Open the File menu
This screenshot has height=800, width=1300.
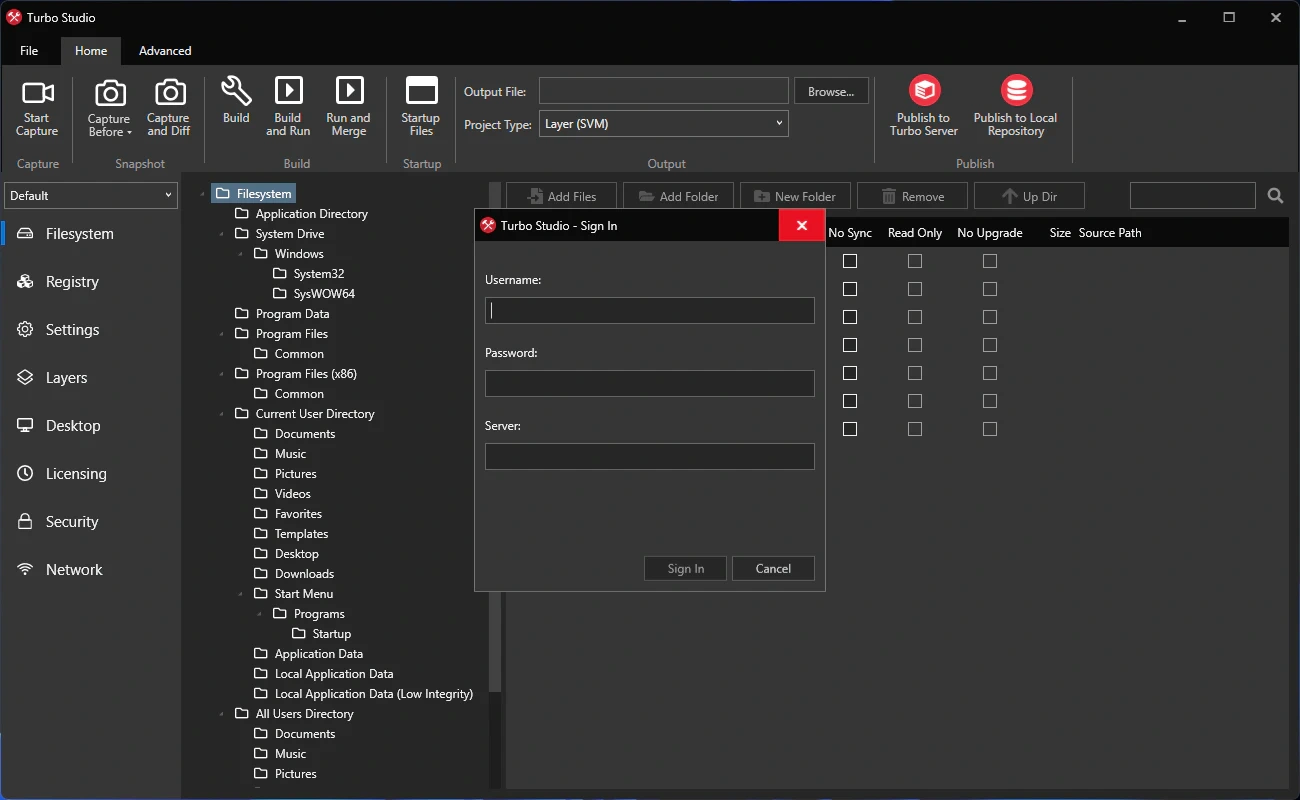(x=29, y=51)
